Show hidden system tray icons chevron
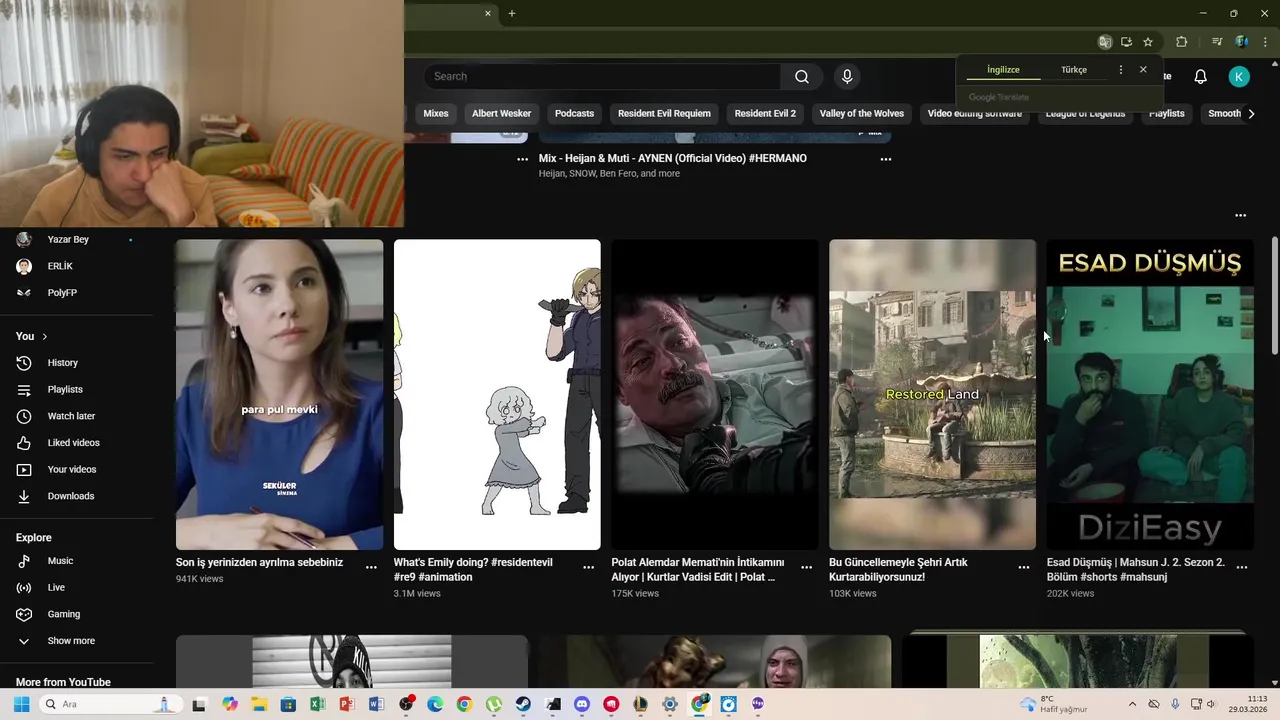 [x=1132, y=704]
